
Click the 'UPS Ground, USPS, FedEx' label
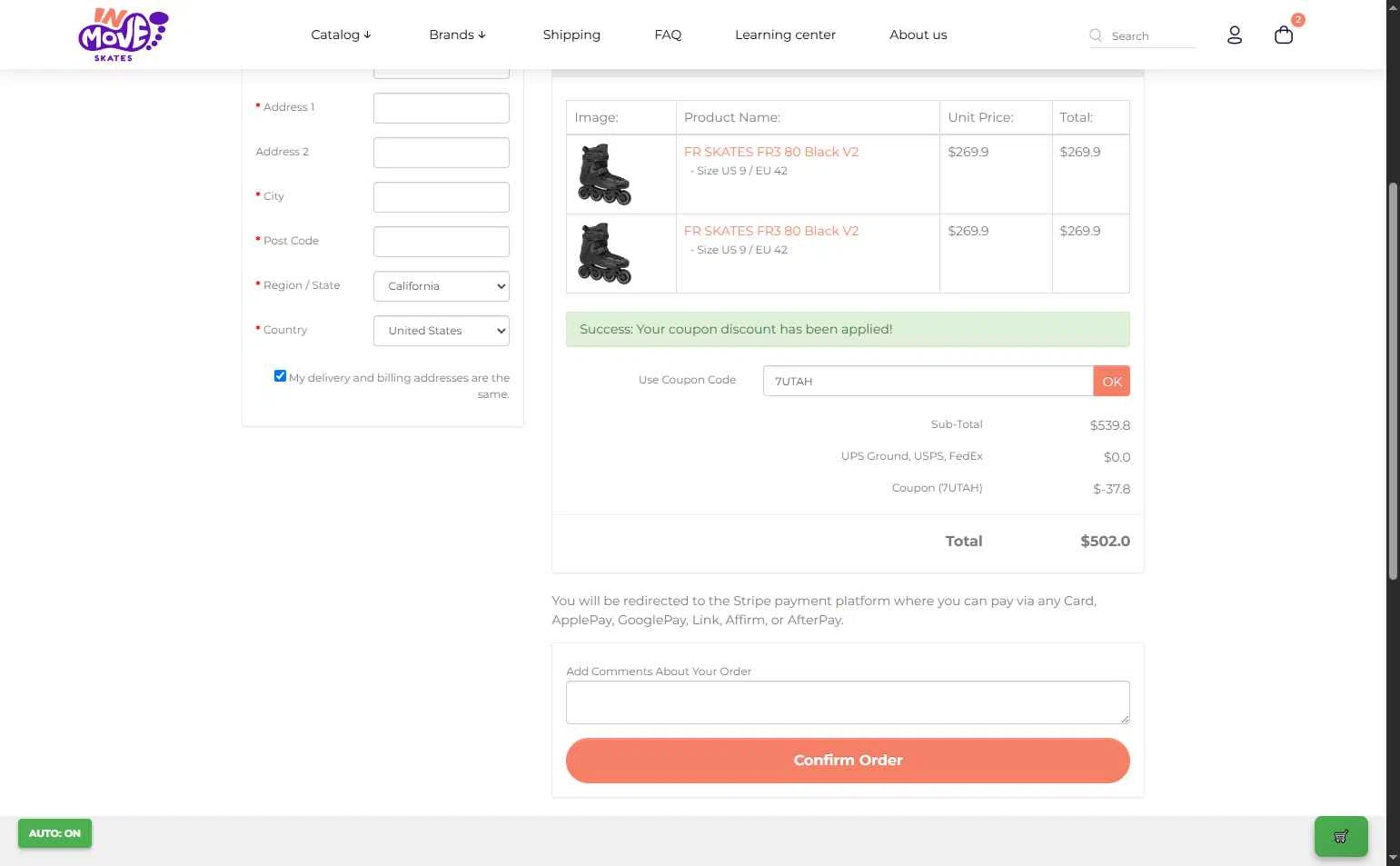[x=911, y=456]
